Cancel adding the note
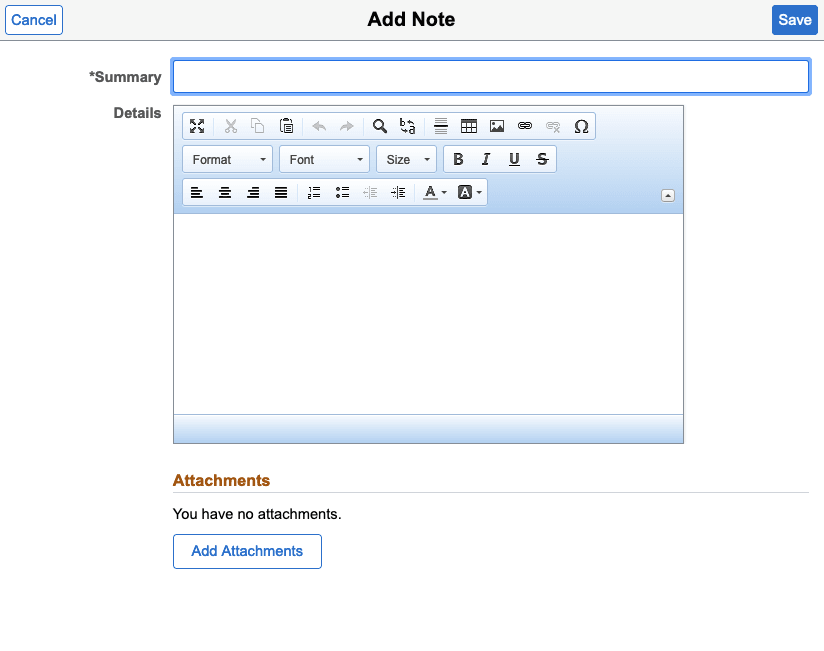The height and width of the screenshot is (651, 824). tap(34, 20)
